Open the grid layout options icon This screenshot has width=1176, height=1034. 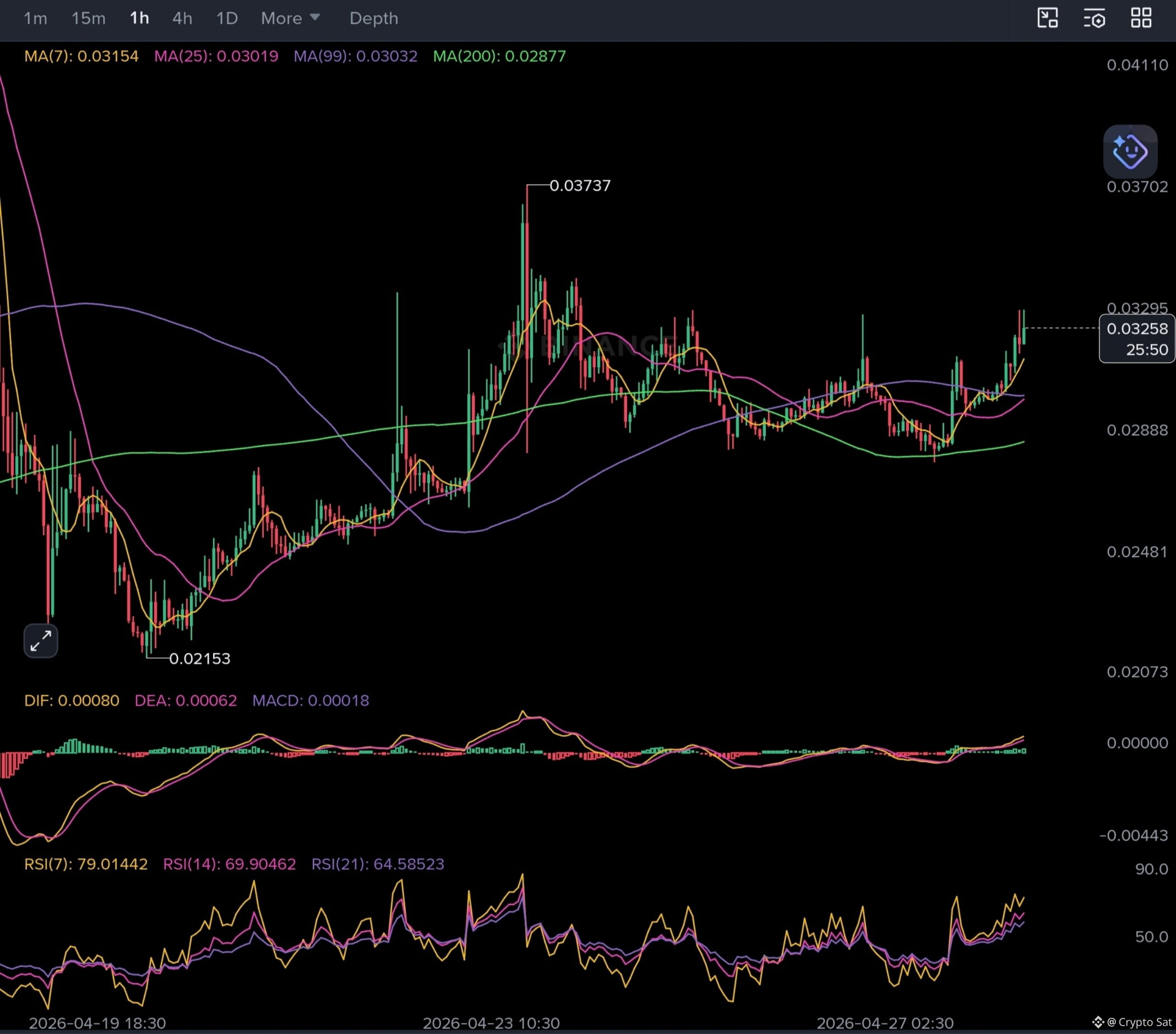[x=1141, y=18]
